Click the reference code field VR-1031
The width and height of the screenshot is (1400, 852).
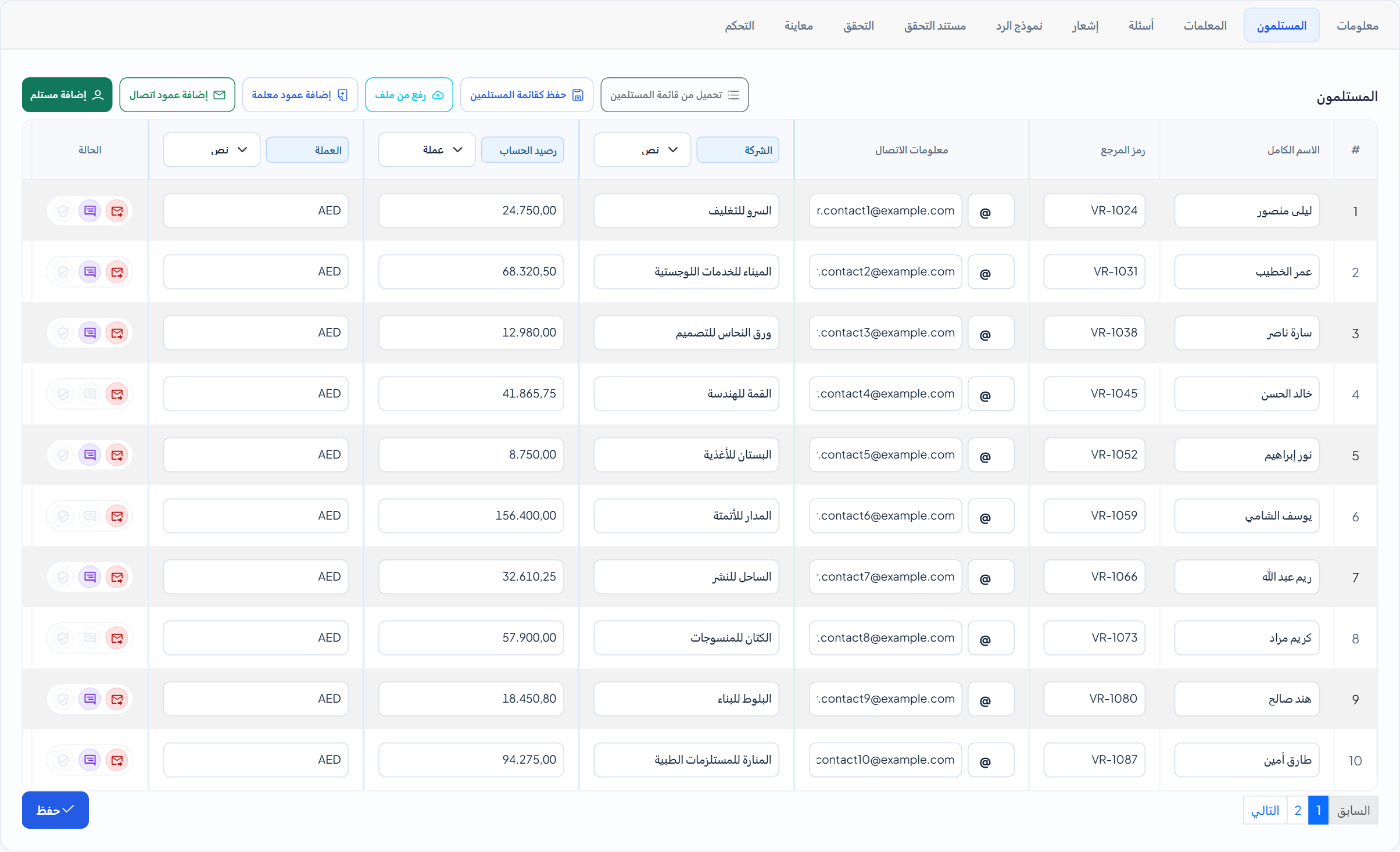(1094, 272)
